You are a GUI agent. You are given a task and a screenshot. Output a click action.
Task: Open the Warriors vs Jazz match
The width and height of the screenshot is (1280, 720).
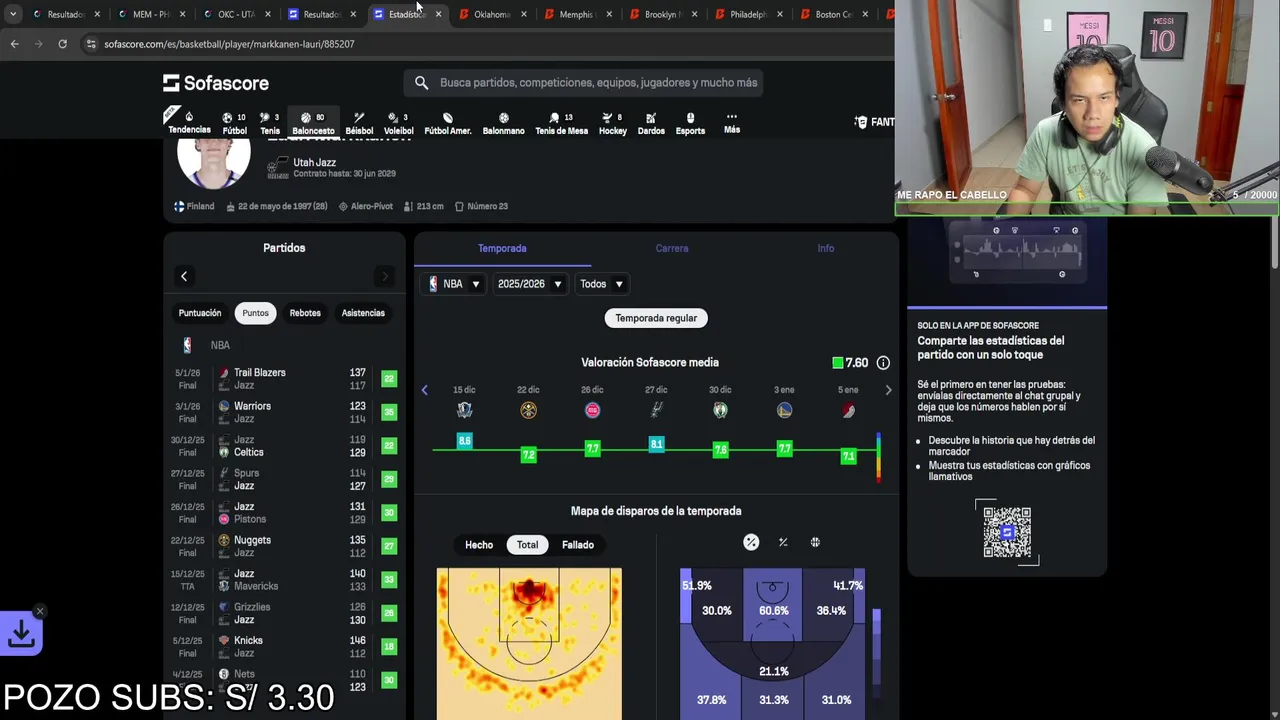click(285, 412)
